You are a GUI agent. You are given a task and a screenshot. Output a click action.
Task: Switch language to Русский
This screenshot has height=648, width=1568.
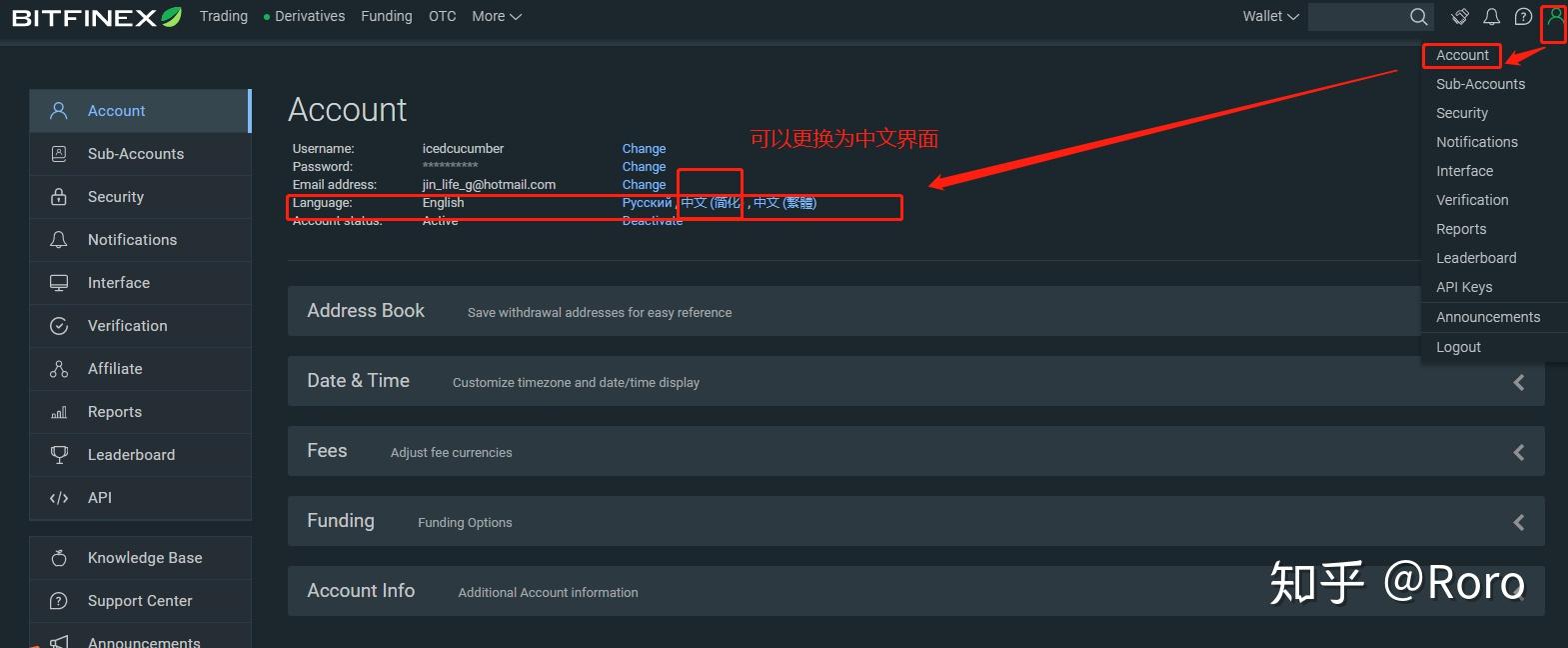pos(647,203)
